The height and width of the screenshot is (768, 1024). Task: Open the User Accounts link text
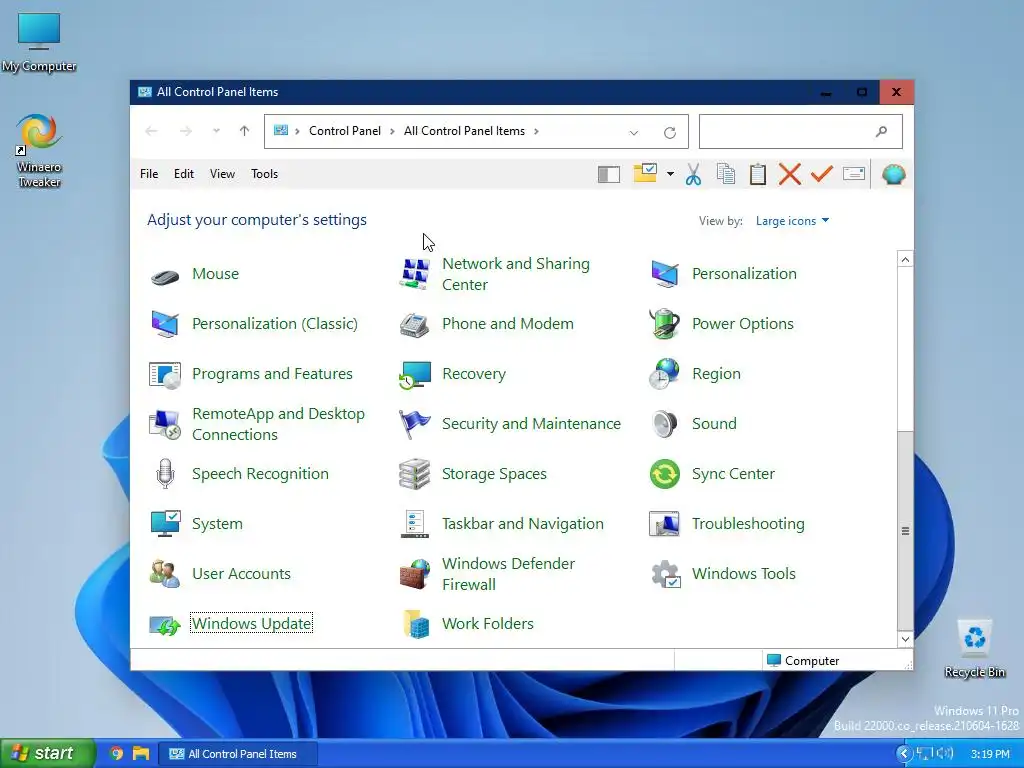pyautogui.click(x=241, y=574)
